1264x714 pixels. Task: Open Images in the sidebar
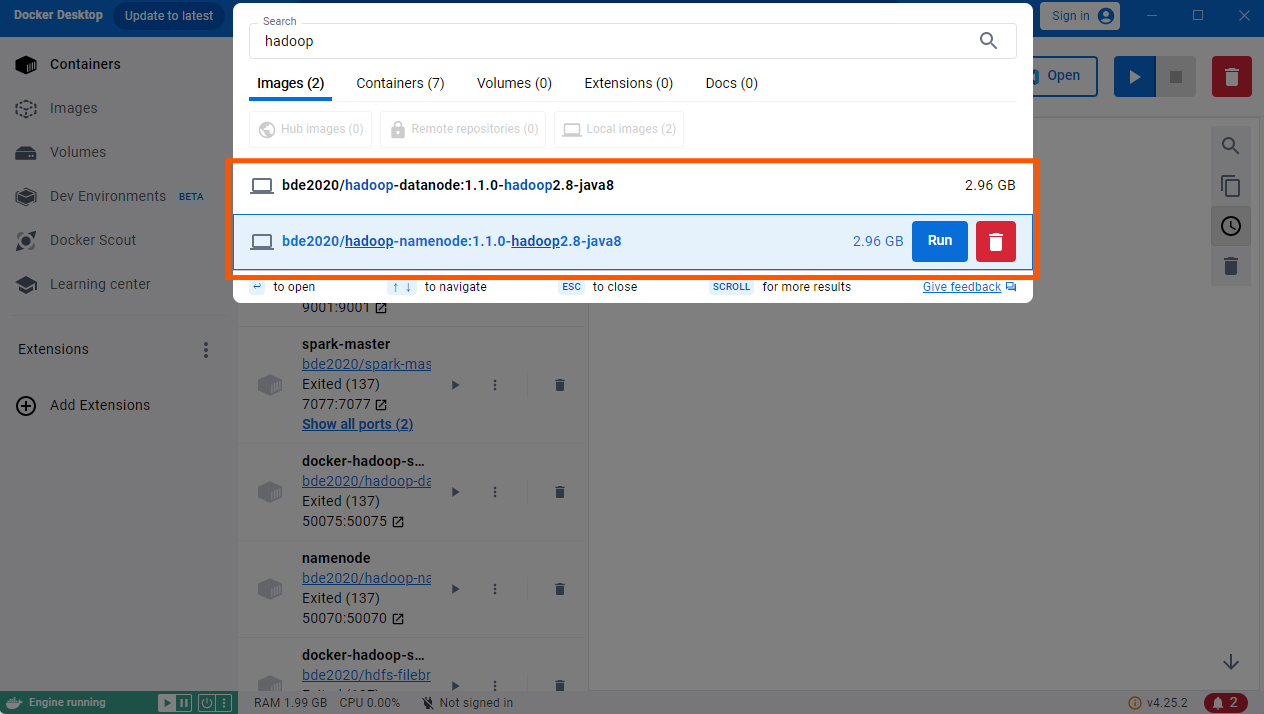56,108
